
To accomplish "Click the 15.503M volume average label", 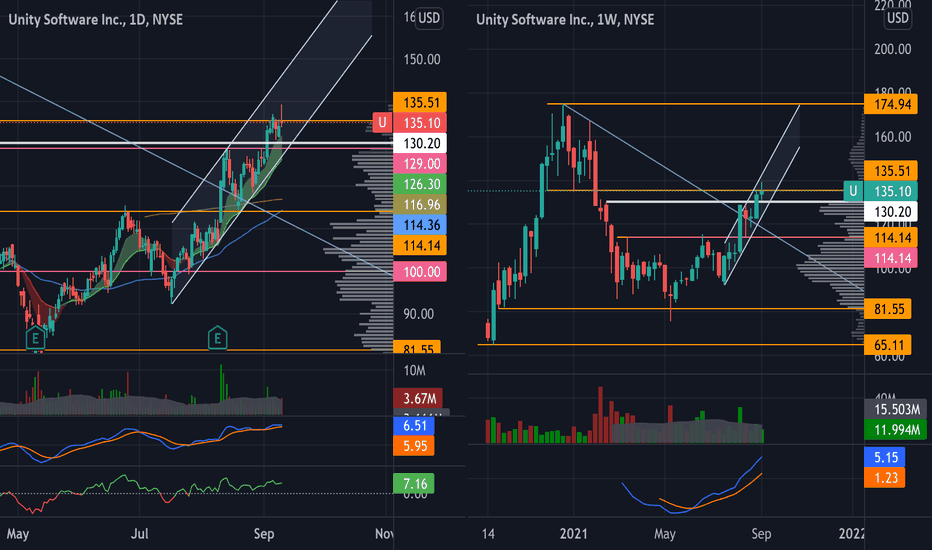I will (x=895, y=409).
